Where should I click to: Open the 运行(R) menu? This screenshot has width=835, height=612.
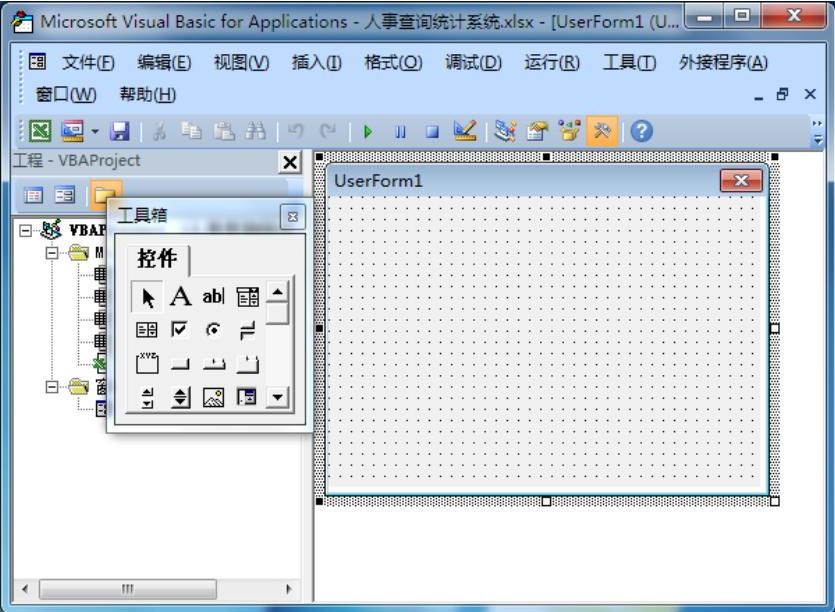(552, 62)
